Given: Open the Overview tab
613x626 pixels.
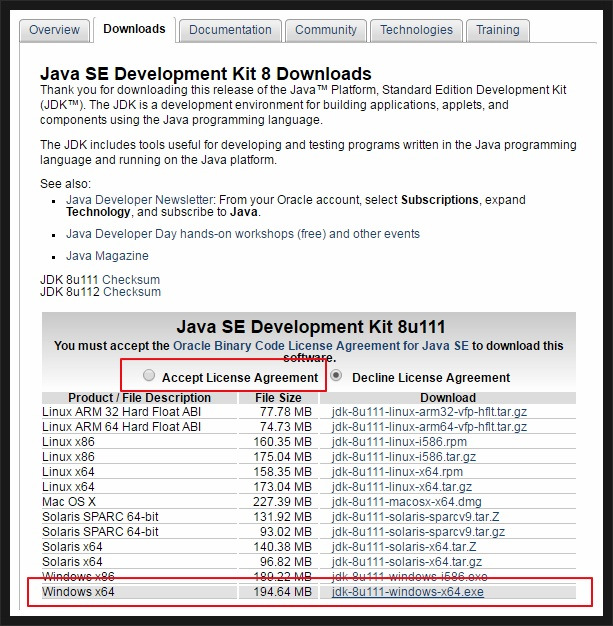Looking at the screenshot, I should tap(54, 30).
